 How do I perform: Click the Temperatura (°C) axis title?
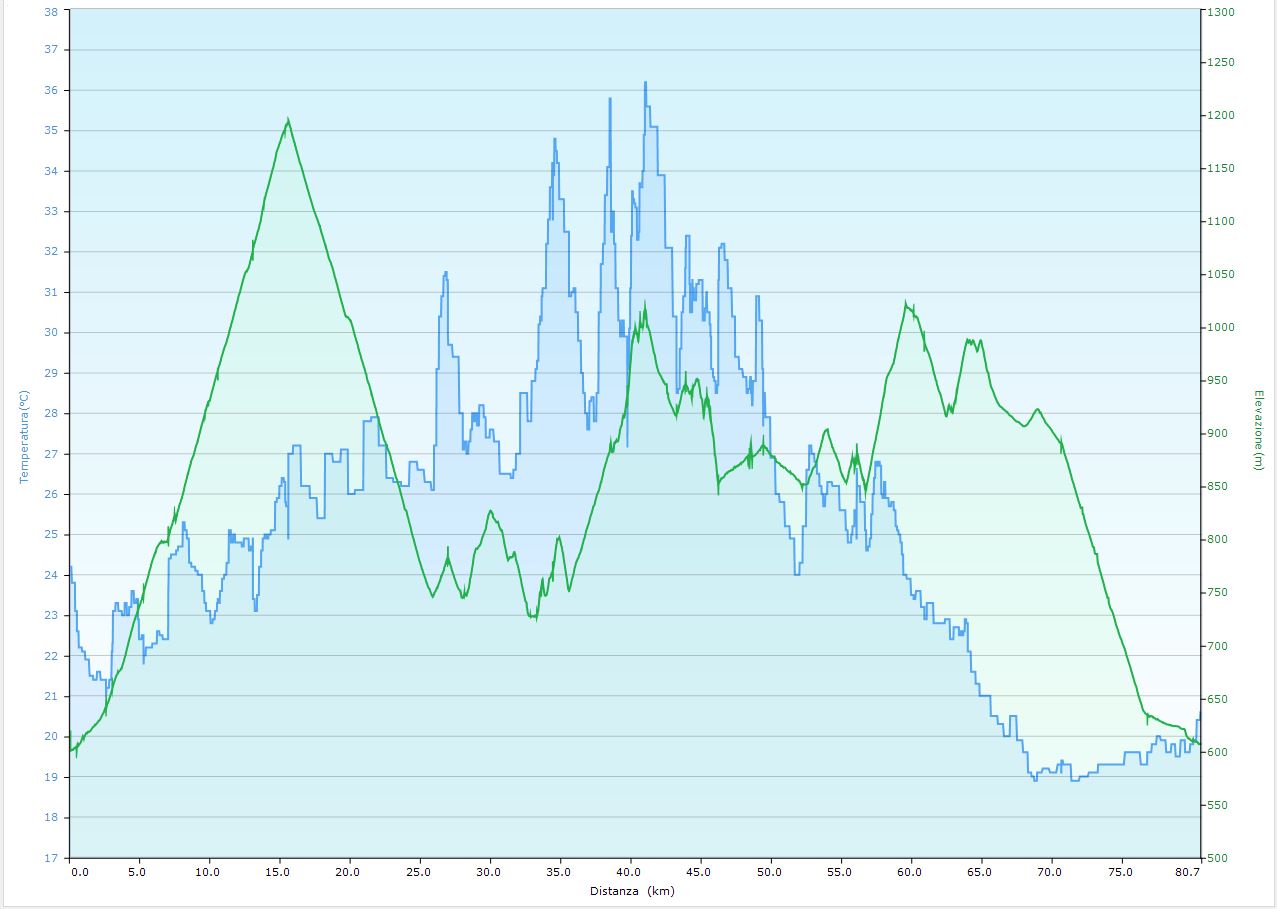tap(24, 436)
